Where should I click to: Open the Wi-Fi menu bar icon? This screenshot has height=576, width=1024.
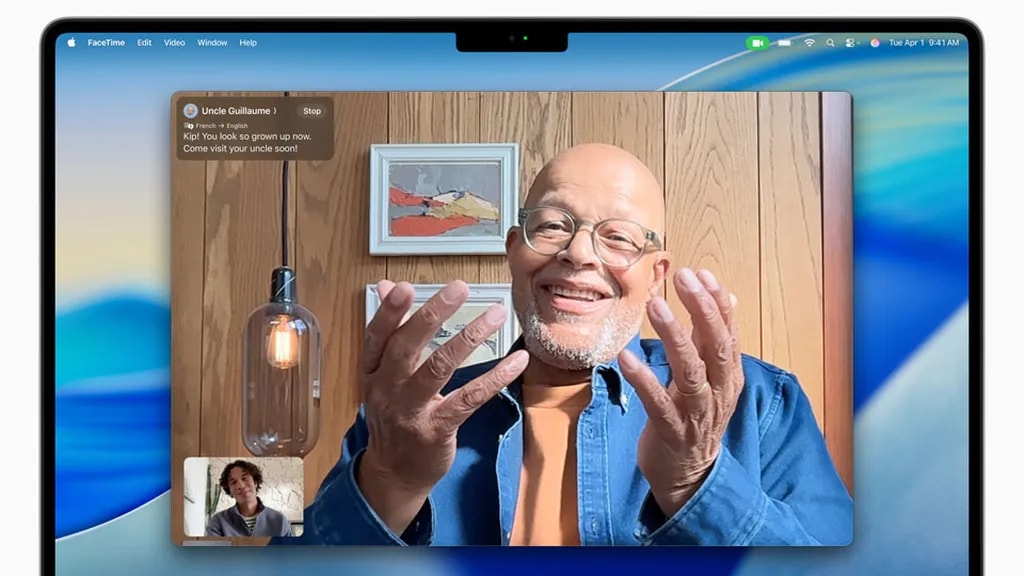pos(810,43)
